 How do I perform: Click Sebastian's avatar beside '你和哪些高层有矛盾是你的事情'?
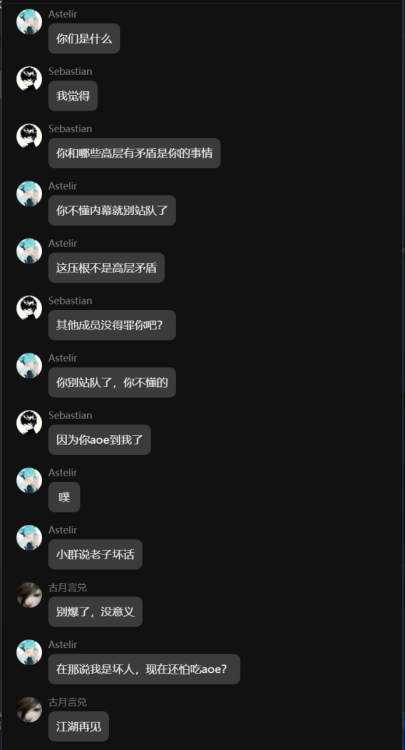coord(29,136)
